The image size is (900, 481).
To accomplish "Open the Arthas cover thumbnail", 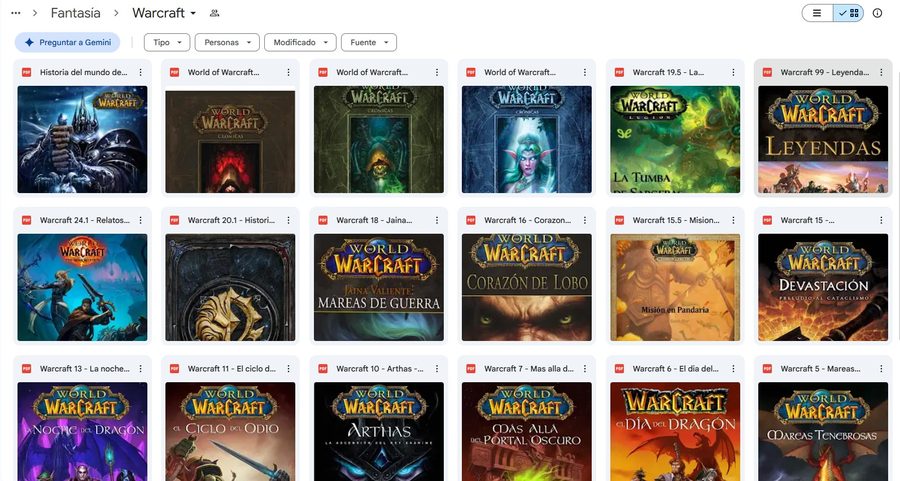I will (x=378, y=432).
